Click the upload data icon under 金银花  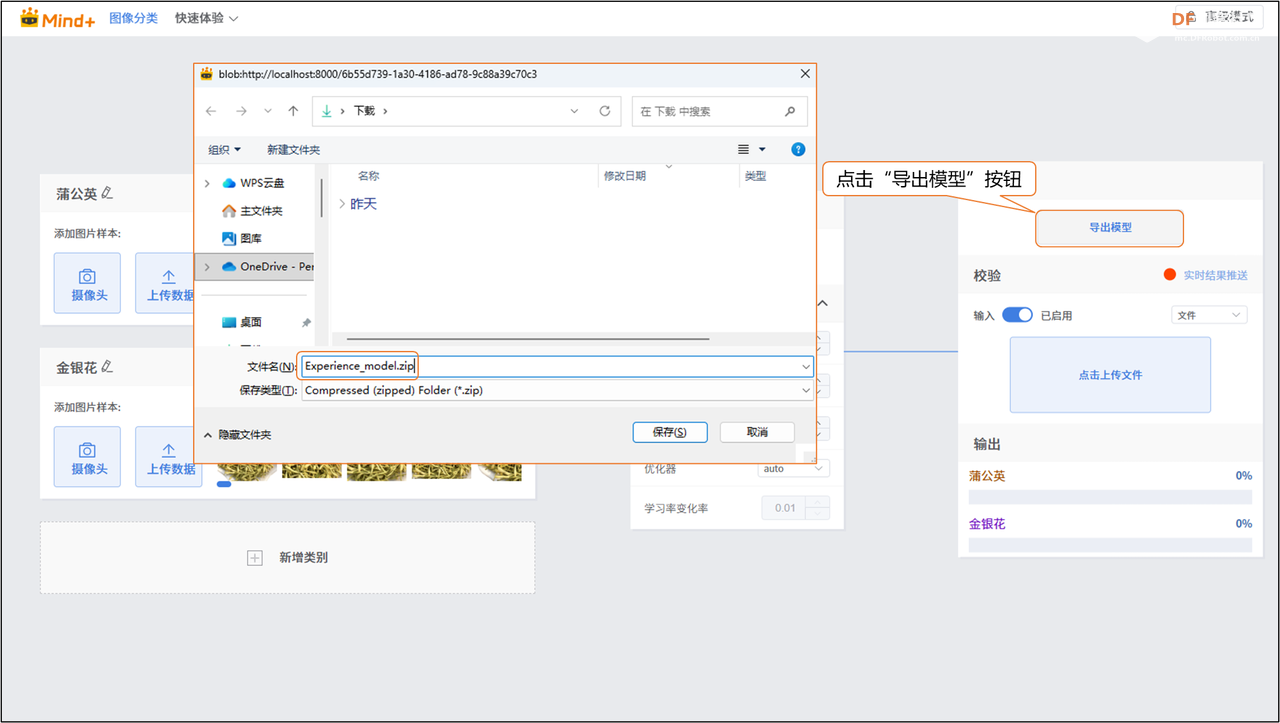[x=168, y=456]
